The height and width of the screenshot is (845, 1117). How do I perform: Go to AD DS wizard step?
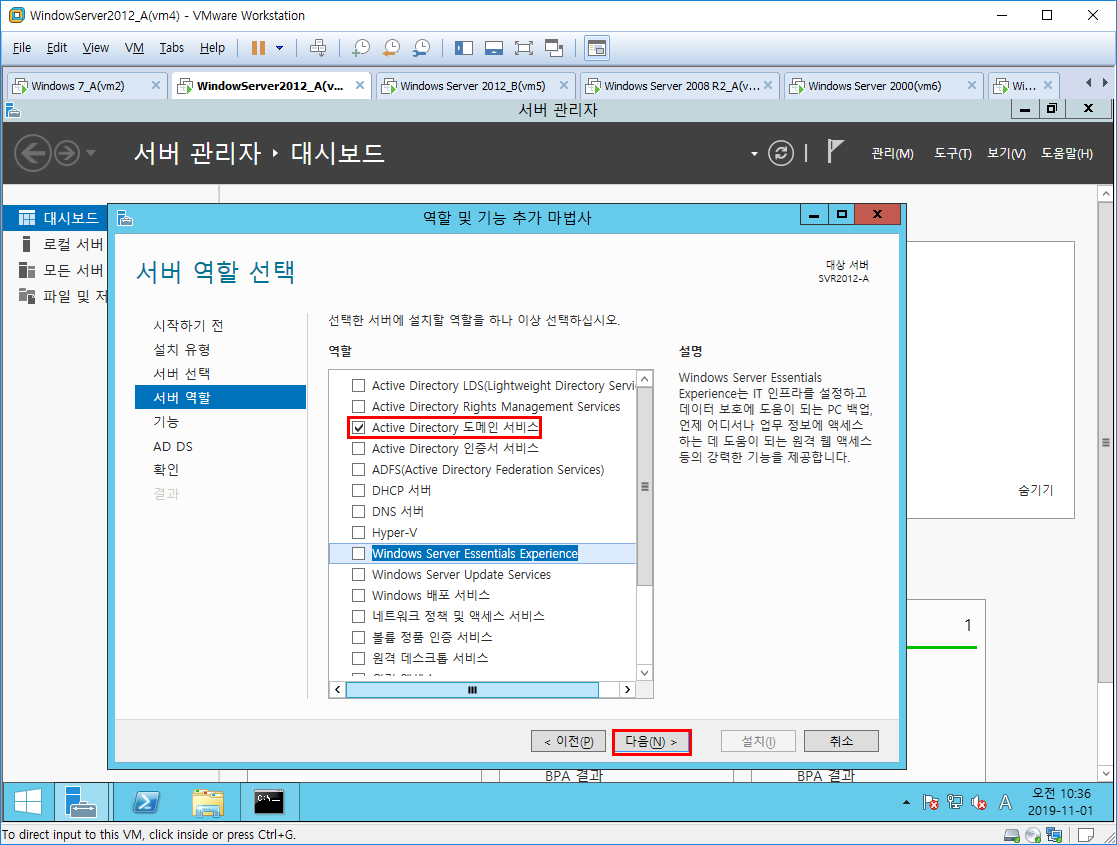click(173, 447)
